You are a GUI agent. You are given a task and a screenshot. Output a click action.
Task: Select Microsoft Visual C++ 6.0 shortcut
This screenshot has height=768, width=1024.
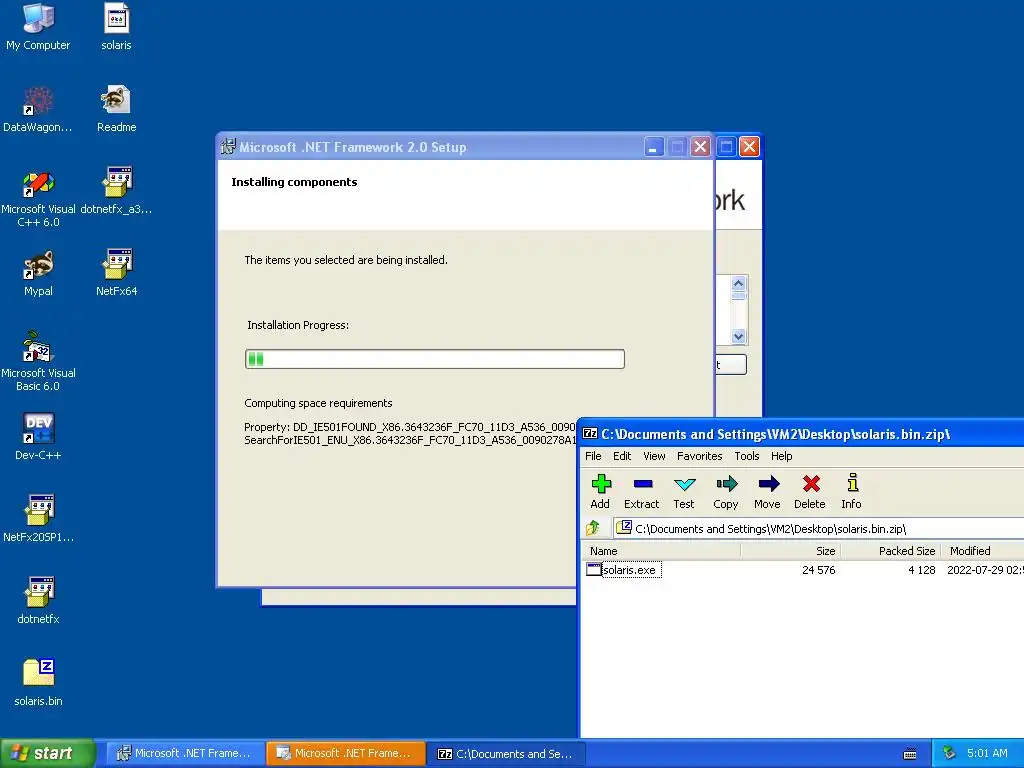38,199
